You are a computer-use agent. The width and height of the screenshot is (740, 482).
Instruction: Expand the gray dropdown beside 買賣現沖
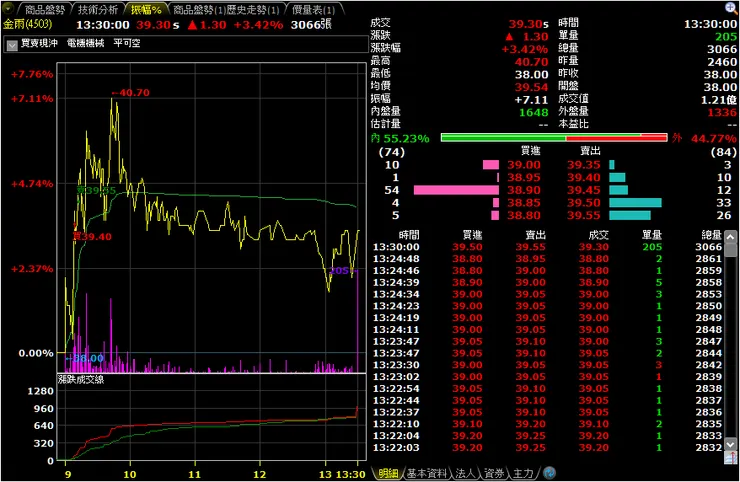coord(12,45)
